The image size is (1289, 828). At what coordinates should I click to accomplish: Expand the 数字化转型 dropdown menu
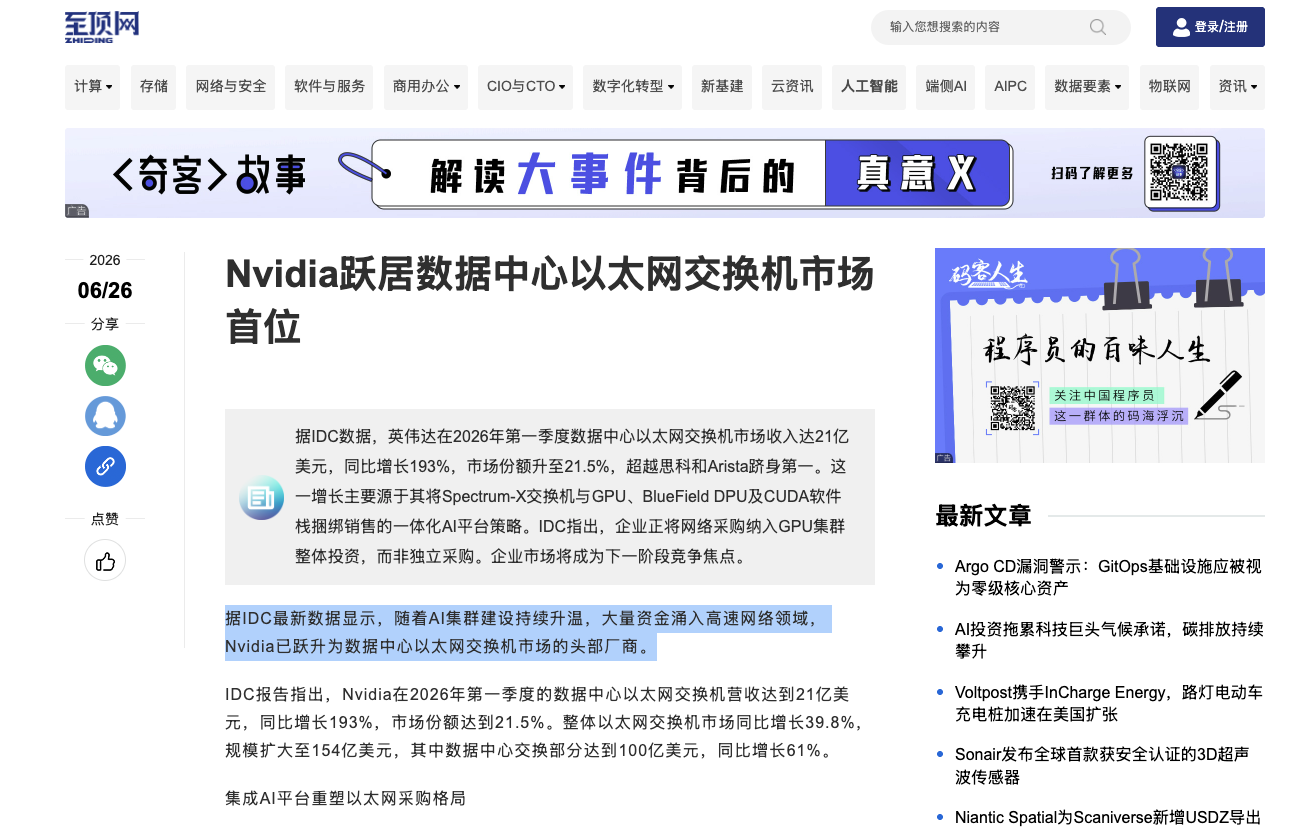(x=633, y=87)
